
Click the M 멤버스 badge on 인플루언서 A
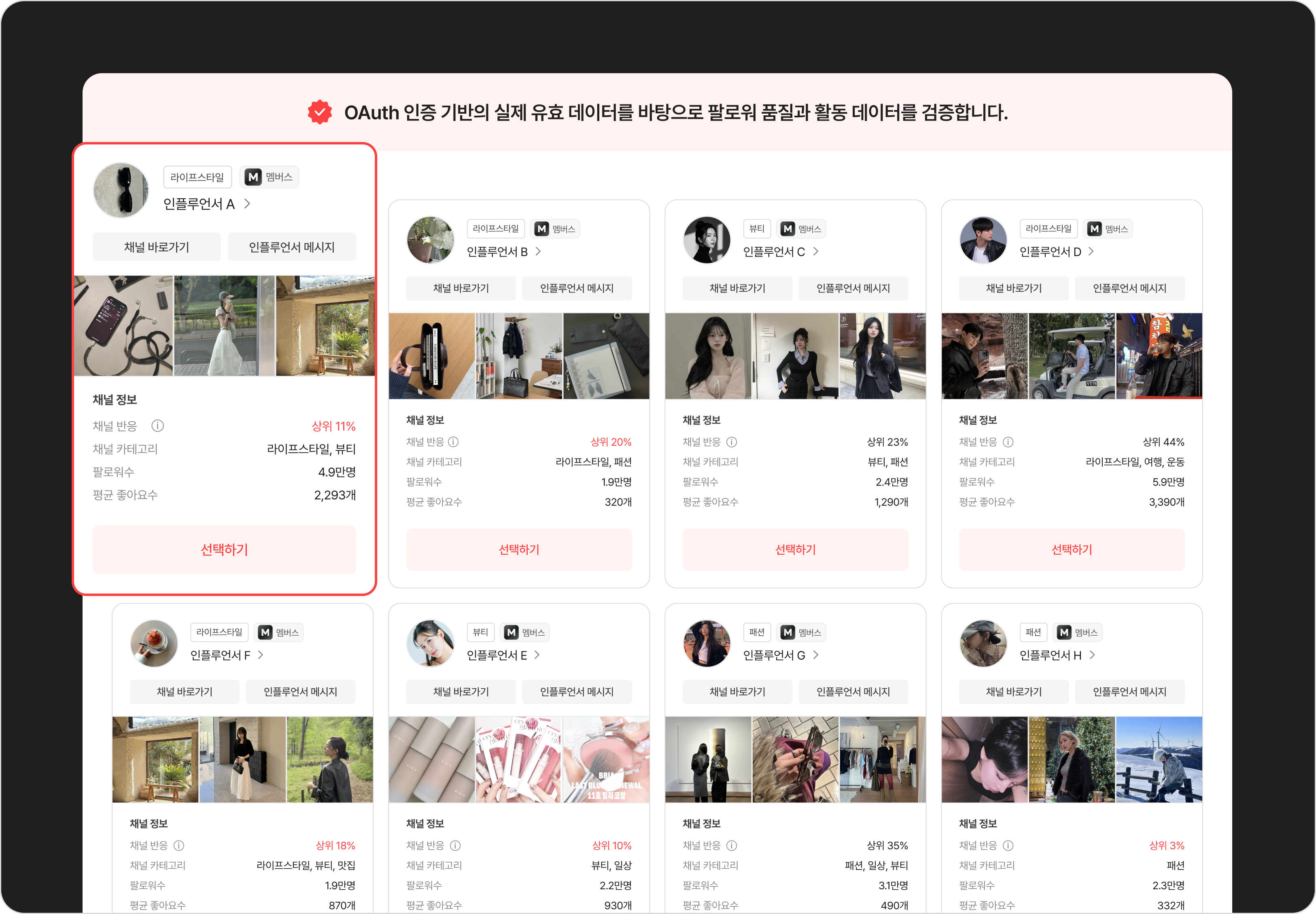(269, 177)
